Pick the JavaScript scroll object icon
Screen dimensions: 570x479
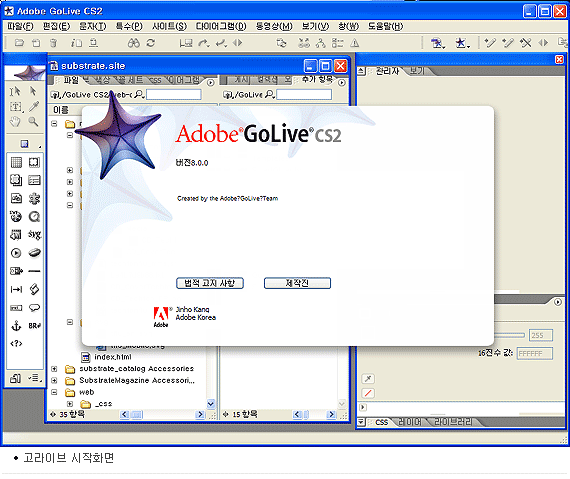(x=34, y=289)
